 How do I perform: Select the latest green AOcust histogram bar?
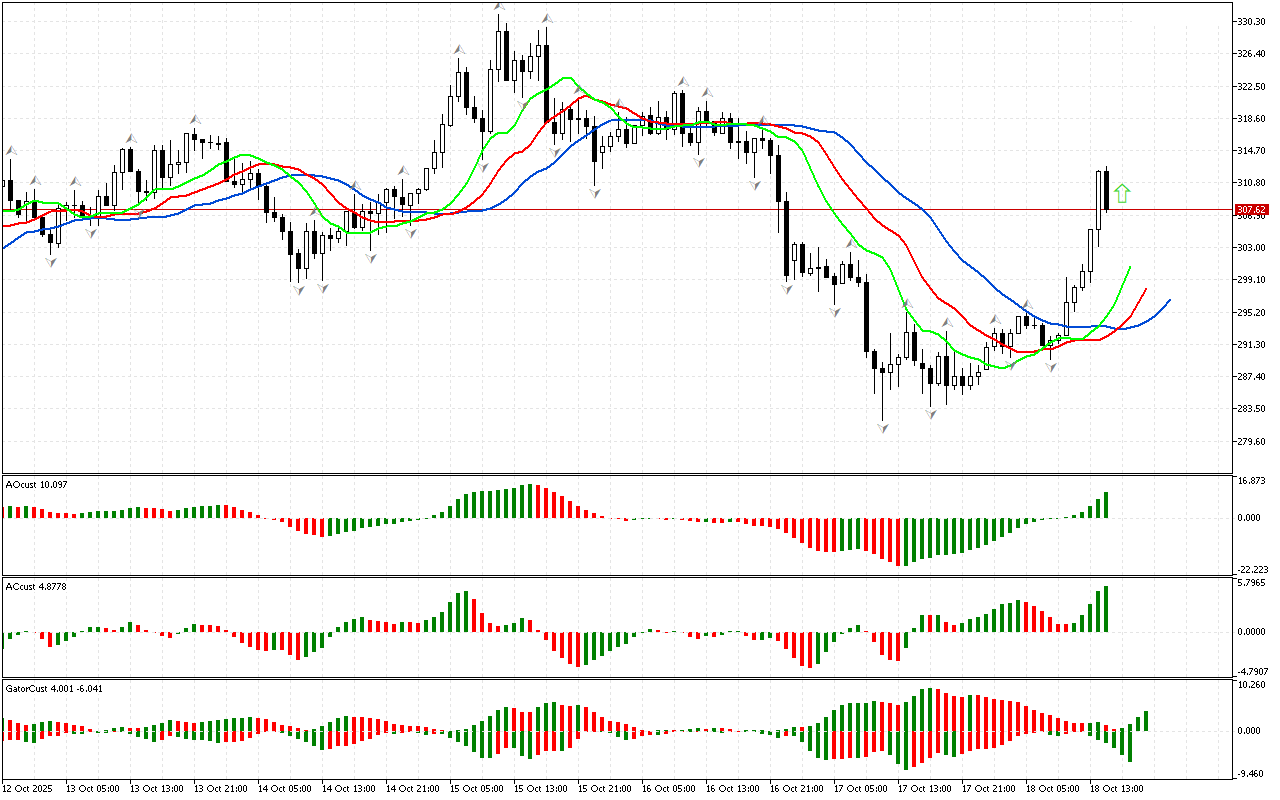[1107, 505]
